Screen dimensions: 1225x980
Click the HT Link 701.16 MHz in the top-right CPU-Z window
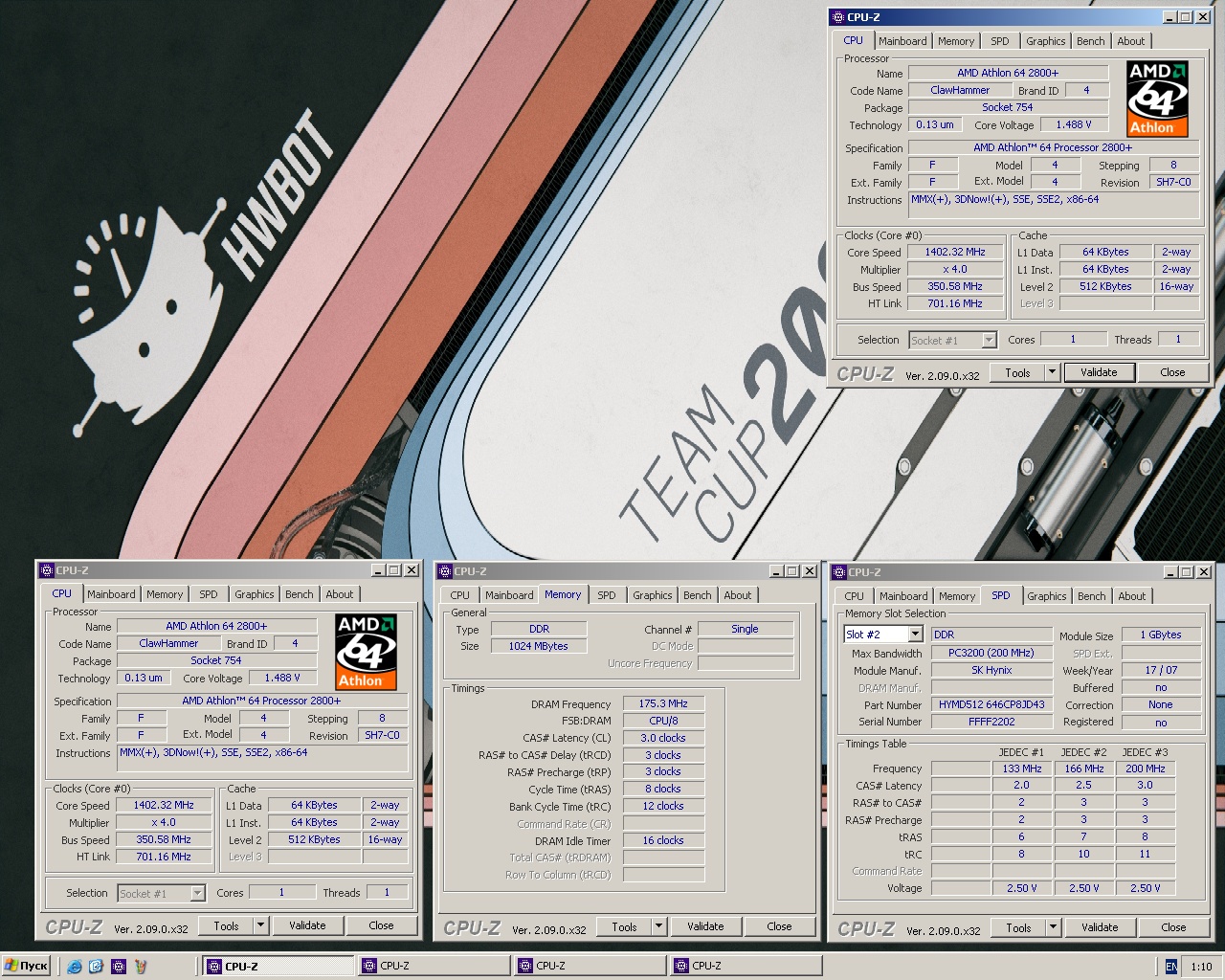coord(954,303)
